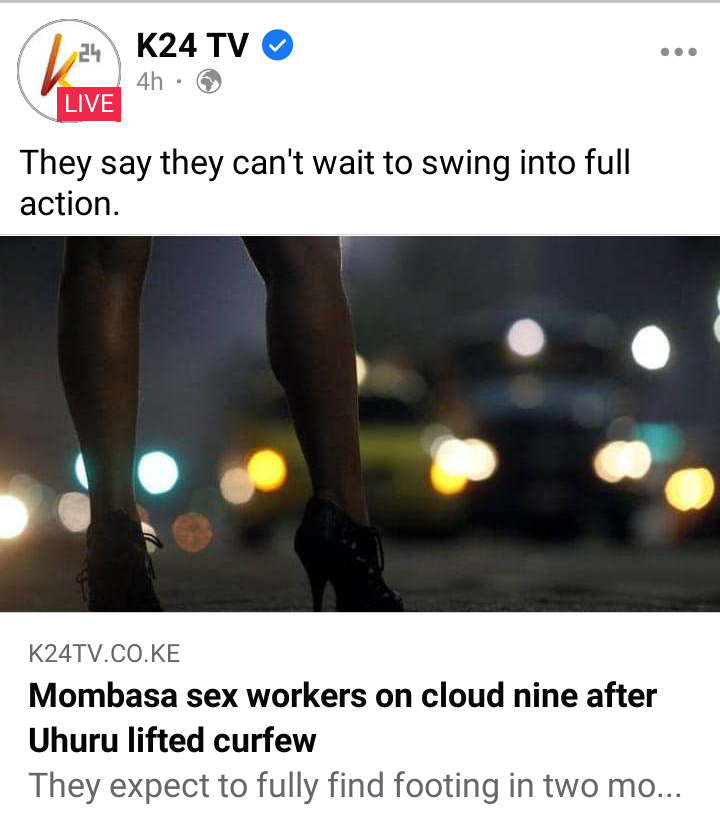Click the 4h post timestamp
The height and width of the screenshot is (817, 720).
150,82
